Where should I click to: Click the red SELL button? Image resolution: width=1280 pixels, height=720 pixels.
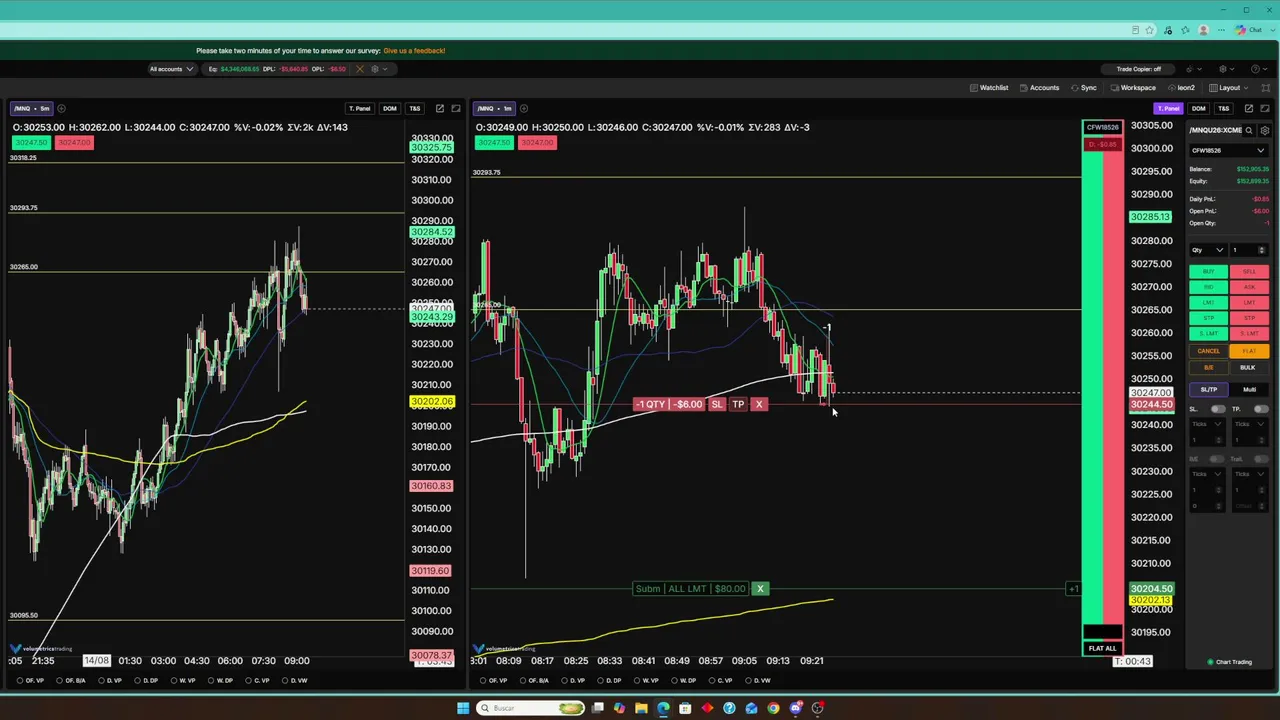click(x=1249, y=272)
